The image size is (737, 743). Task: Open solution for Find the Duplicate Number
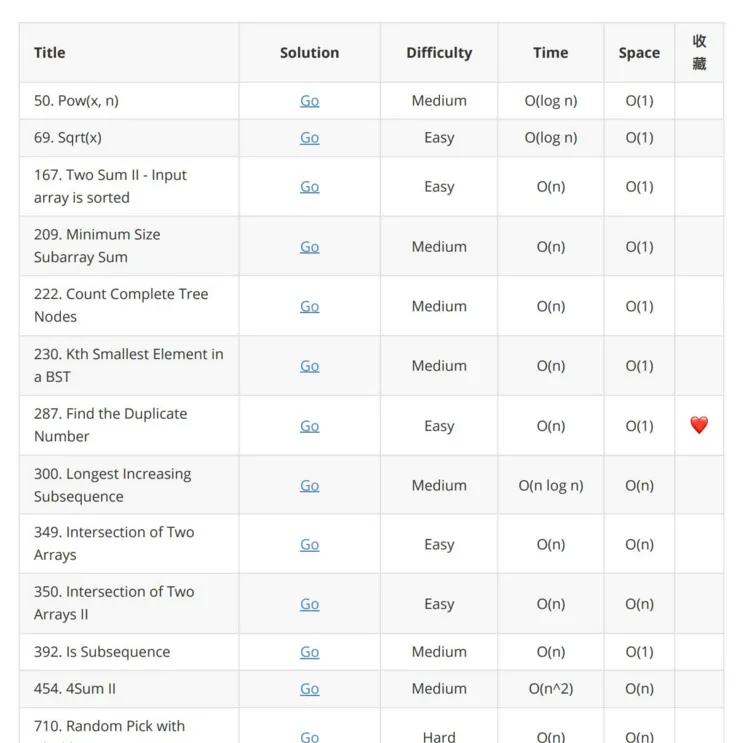tap(310, 426)
